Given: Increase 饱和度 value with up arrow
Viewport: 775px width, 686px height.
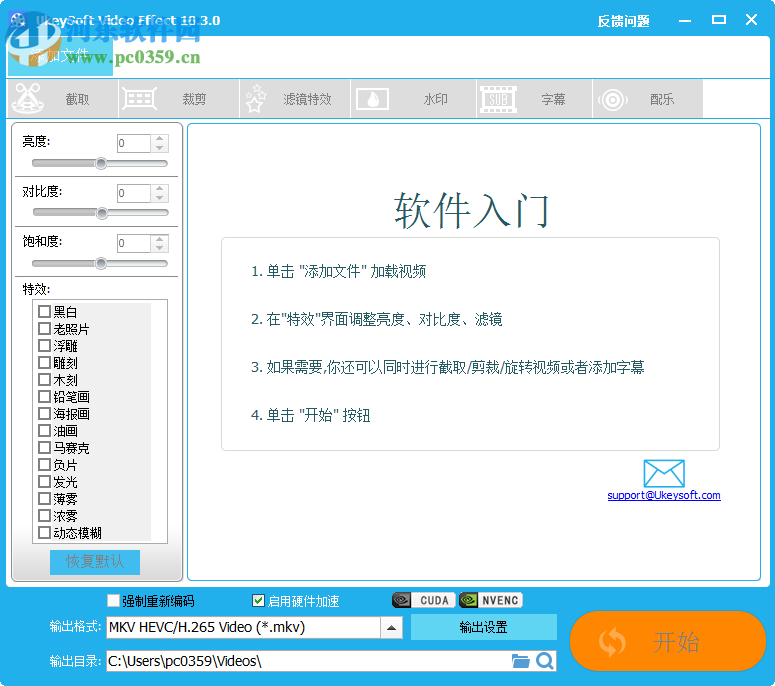Looking at the screenshot, I should click(x=160, y=239).
